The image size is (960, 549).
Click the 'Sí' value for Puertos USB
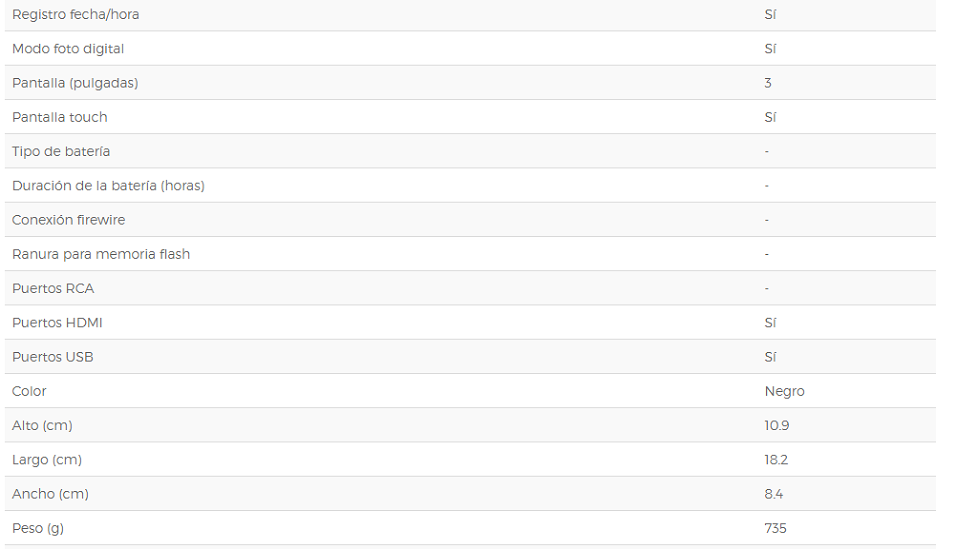(770, 357)
